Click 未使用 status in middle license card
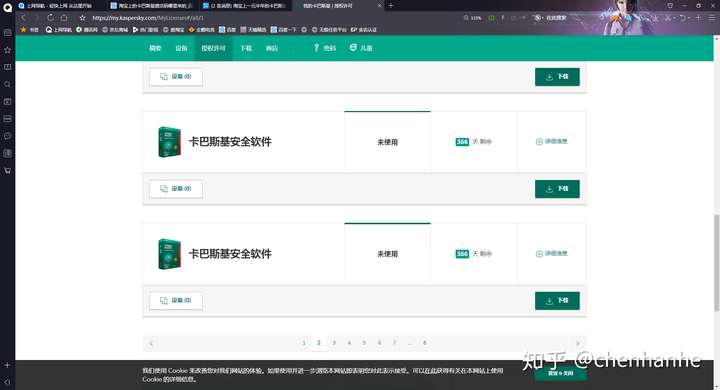 387,142
